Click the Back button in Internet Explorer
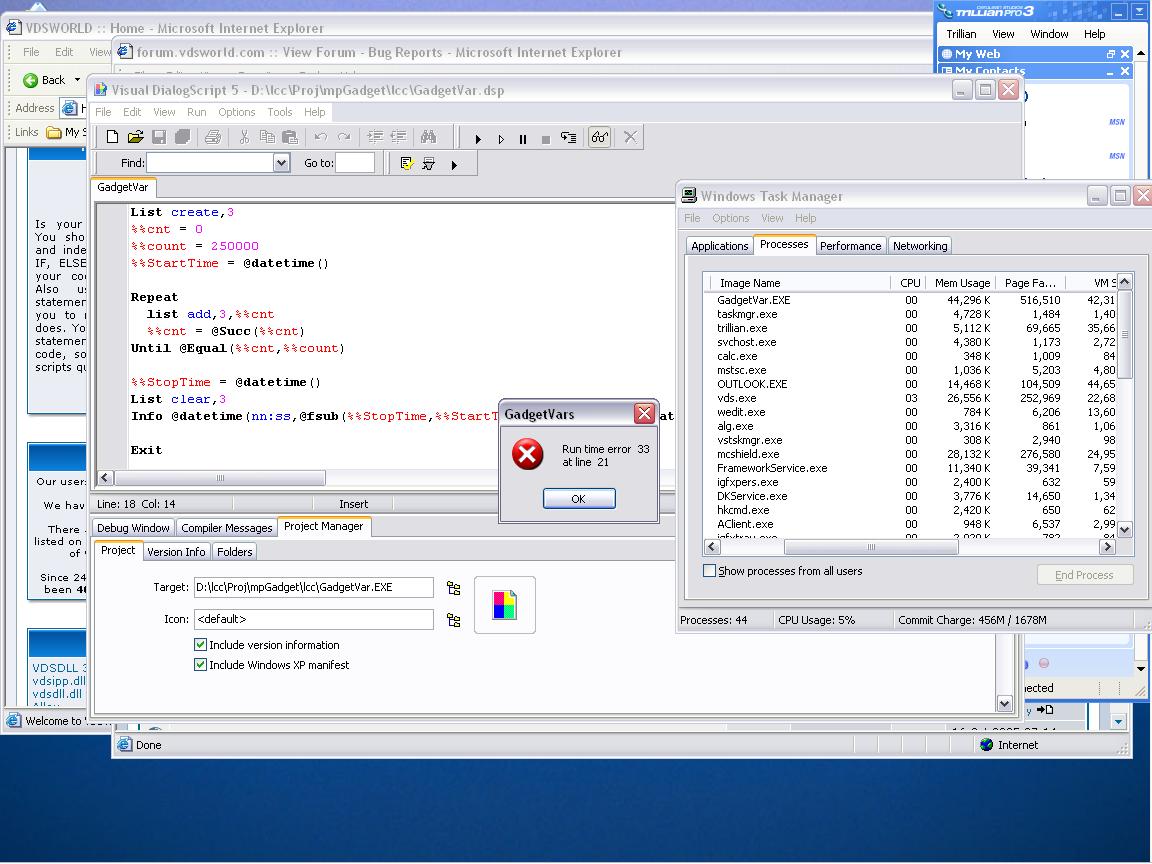 pyautogui.click(x=44, y=79)
